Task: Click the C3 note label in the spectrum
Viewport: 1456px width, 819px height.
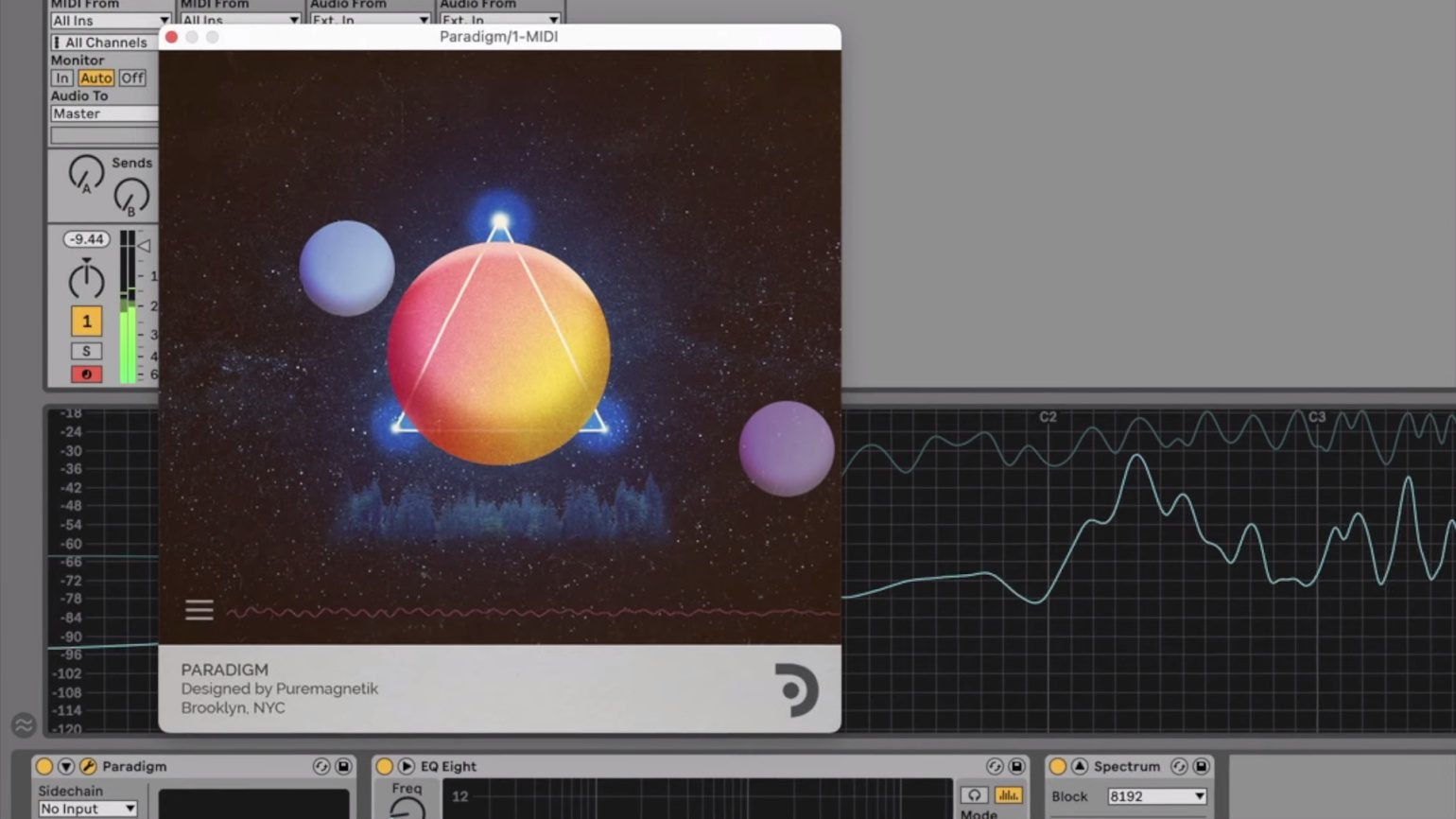Action: pyautogui.click(x=1317, y=417)
